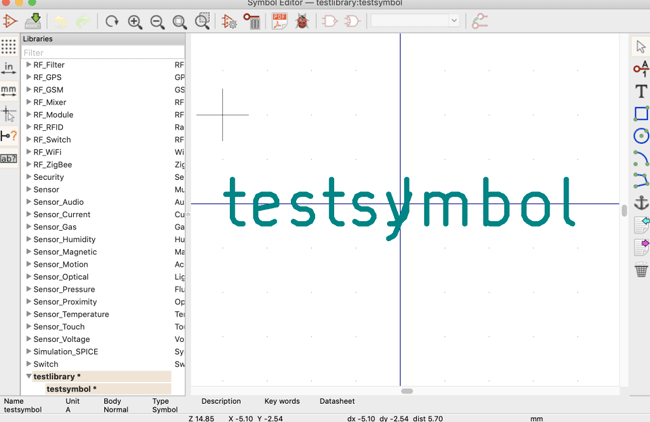The height and width of the screenshot is (422, 650).
Task: Collapse the testlibrary tree node
Action: [x=29, y=376]
